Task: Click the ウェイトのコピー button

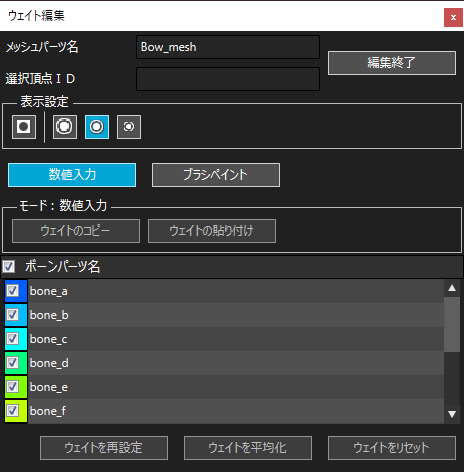Action: click(76, 231)
